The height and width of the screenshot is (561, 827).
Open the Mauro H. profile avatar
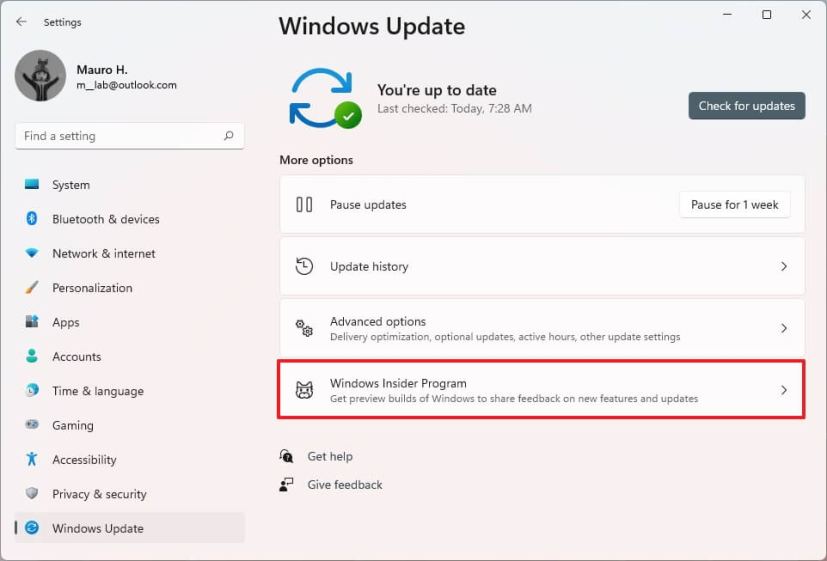pyautogui.click(x=40, y=75)
